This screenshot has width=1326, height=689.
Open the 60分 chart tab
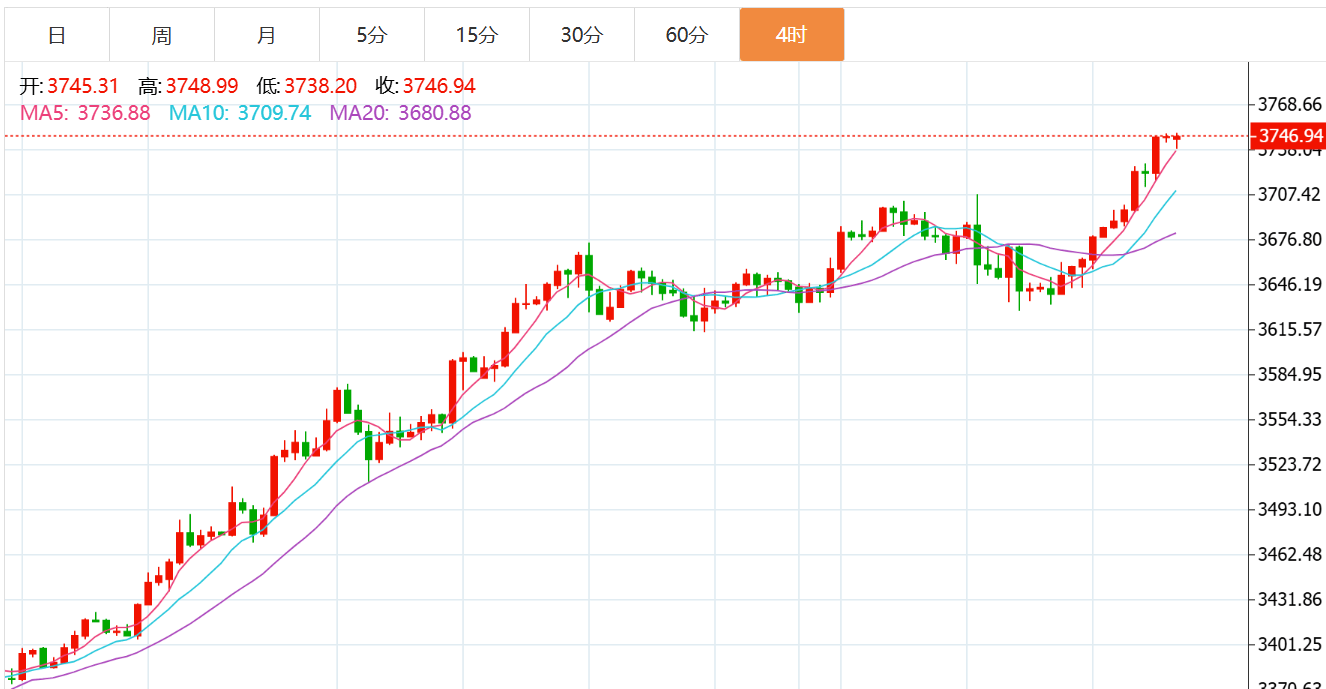tap(687, 35)
